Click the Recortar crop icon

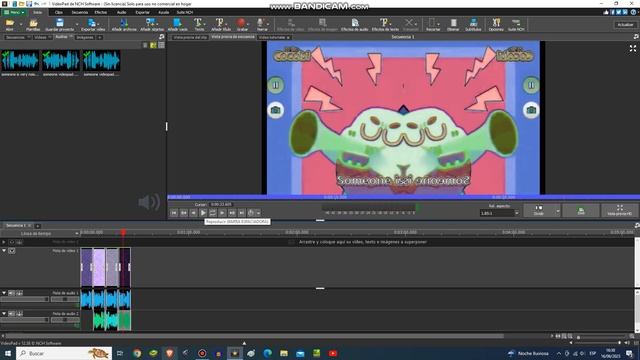pos(433,24)
